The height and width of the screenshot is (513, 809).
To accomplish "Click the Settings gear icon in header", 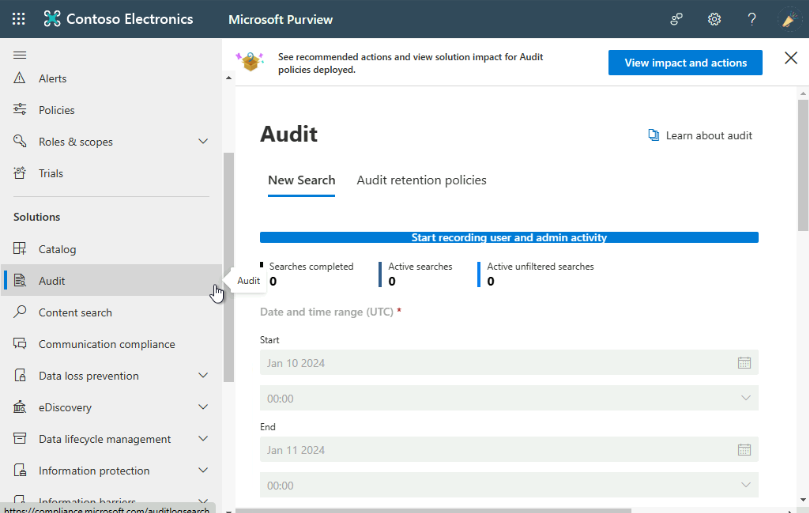I will coord(714,19).
